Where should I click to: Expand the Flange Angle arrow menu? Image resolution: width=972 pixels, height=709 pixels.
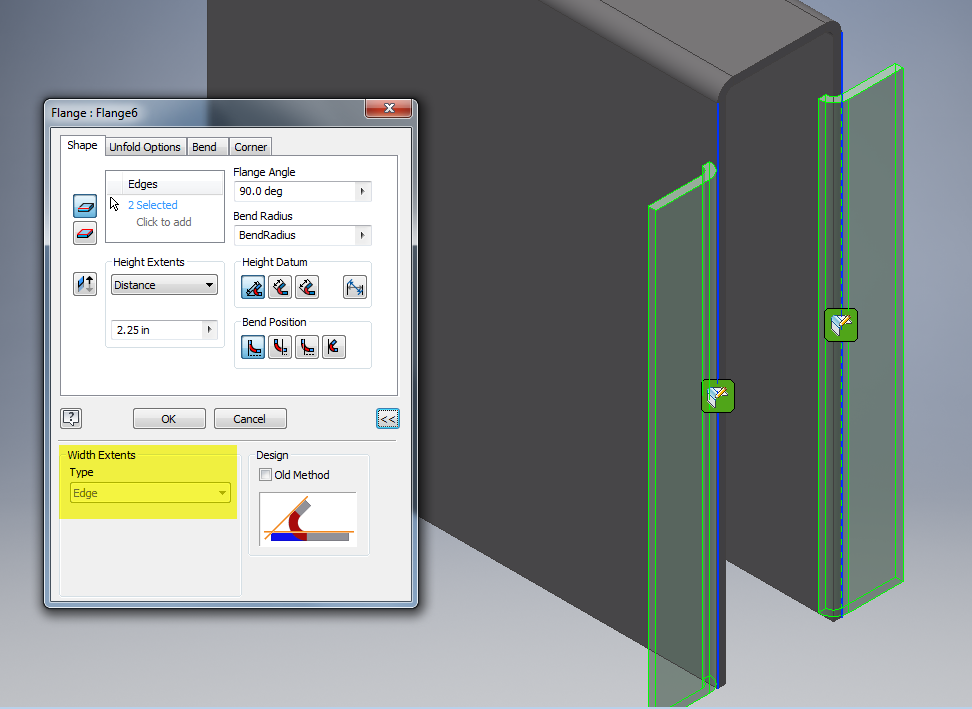(363, 192)
